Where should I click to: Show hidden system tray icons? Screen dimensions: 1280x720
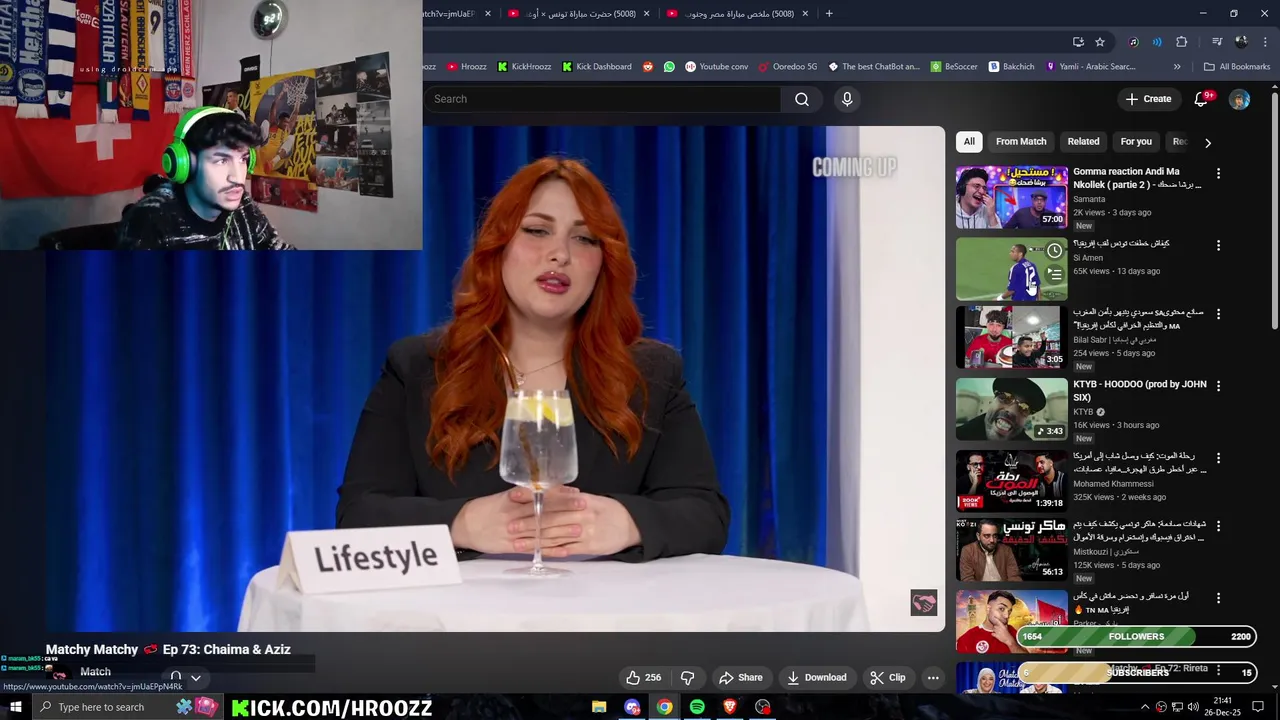pyautogui.click(x=1145, y=707)
